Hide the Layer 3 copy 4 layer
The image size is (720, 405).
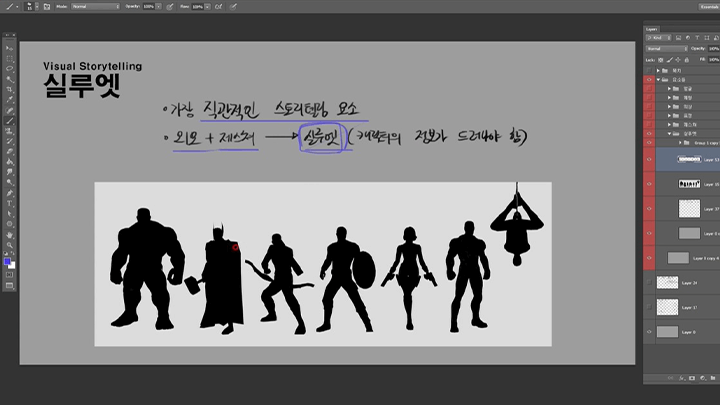(x=649, y=258)
